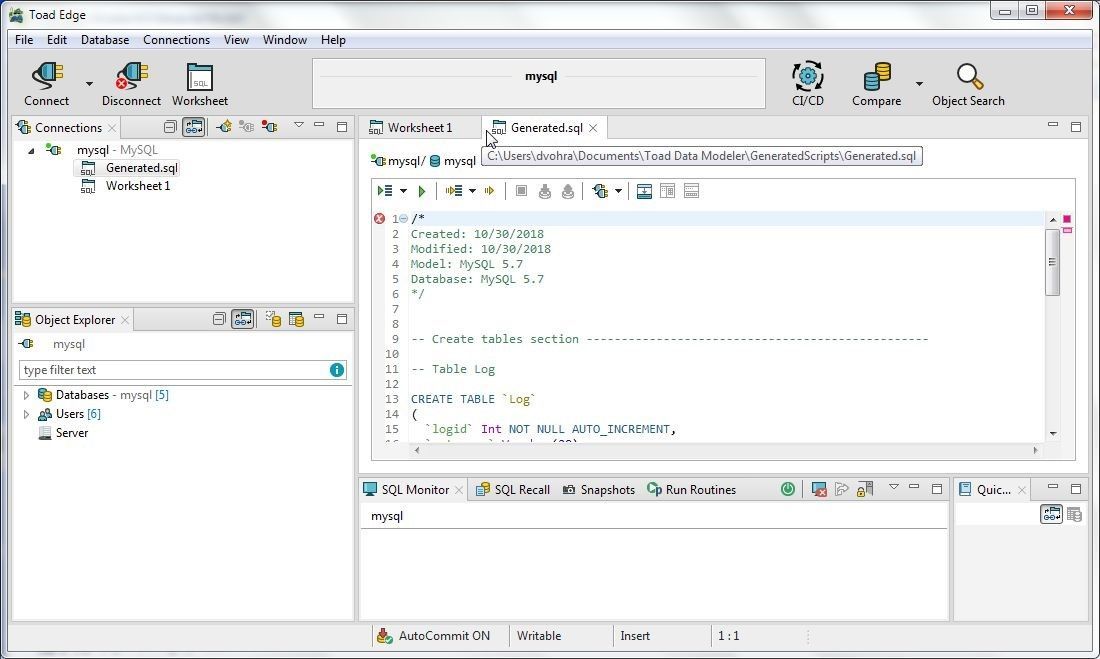Click the grid layout view icon
This screenshot has height=659, width=1100.
(x=667, y=191)
